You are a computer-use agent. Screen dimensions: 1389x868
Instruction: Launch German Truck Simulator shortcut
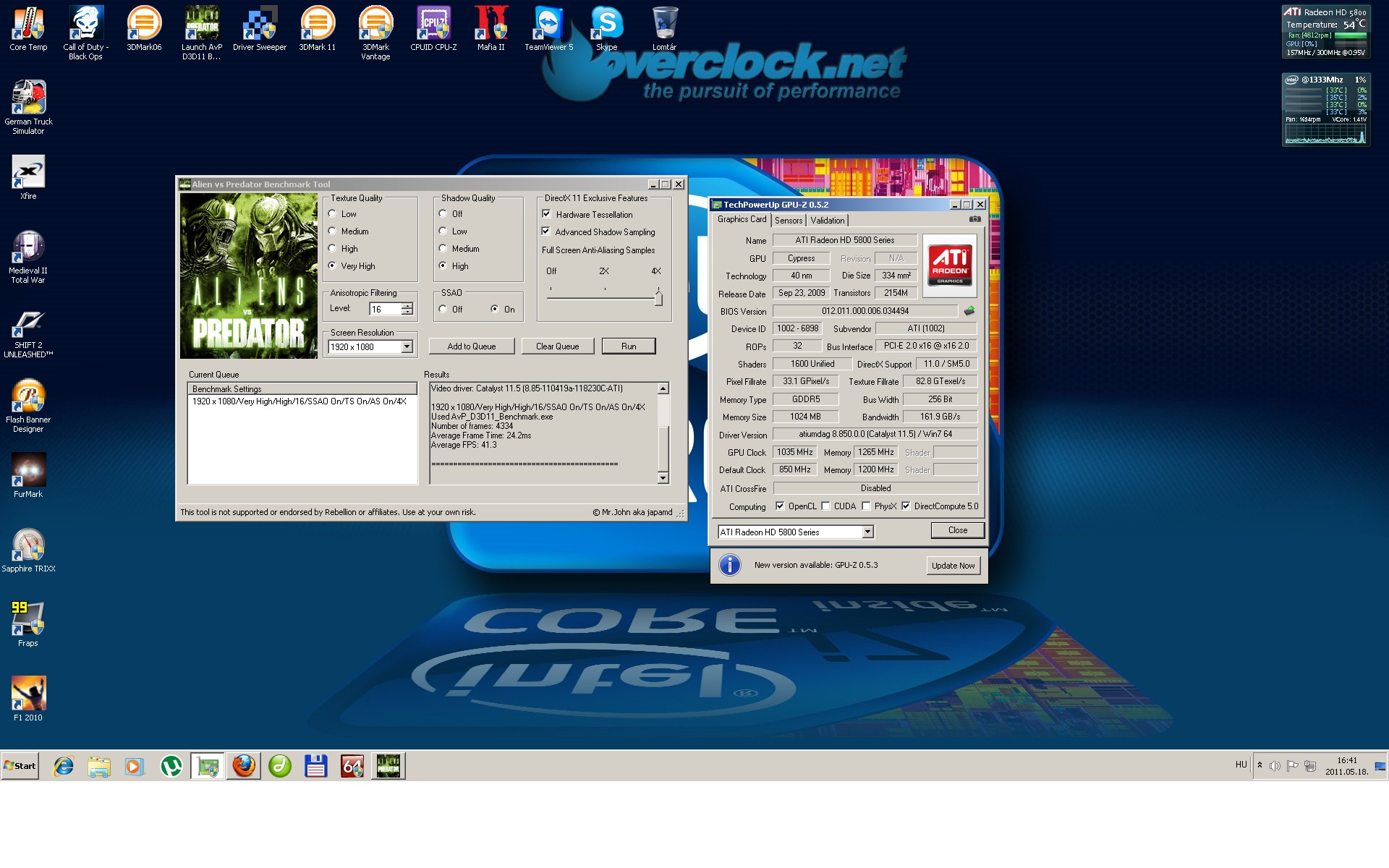[x=28, y=107]
